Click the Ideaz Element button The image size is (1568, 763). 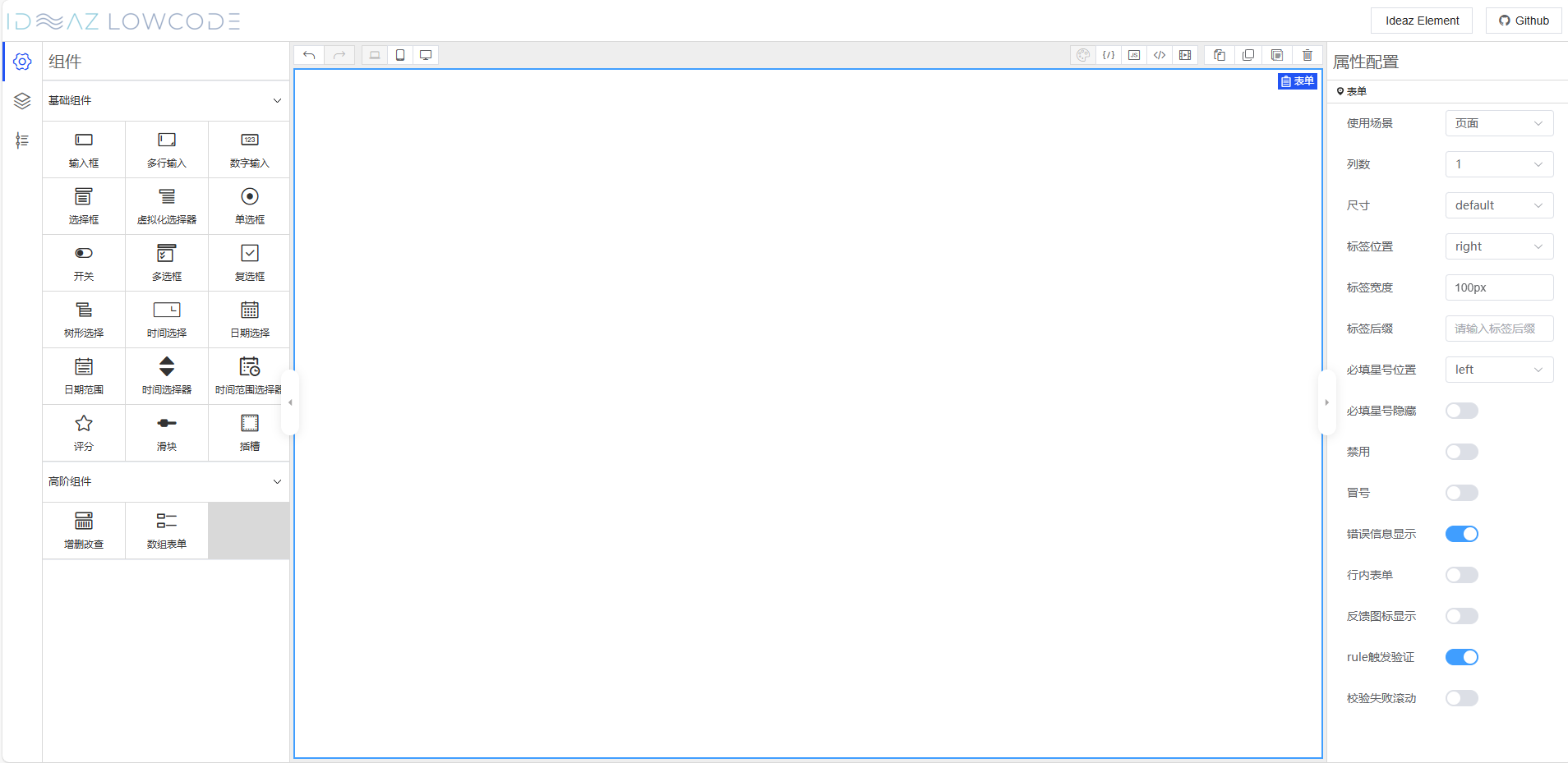point(1422,21)
